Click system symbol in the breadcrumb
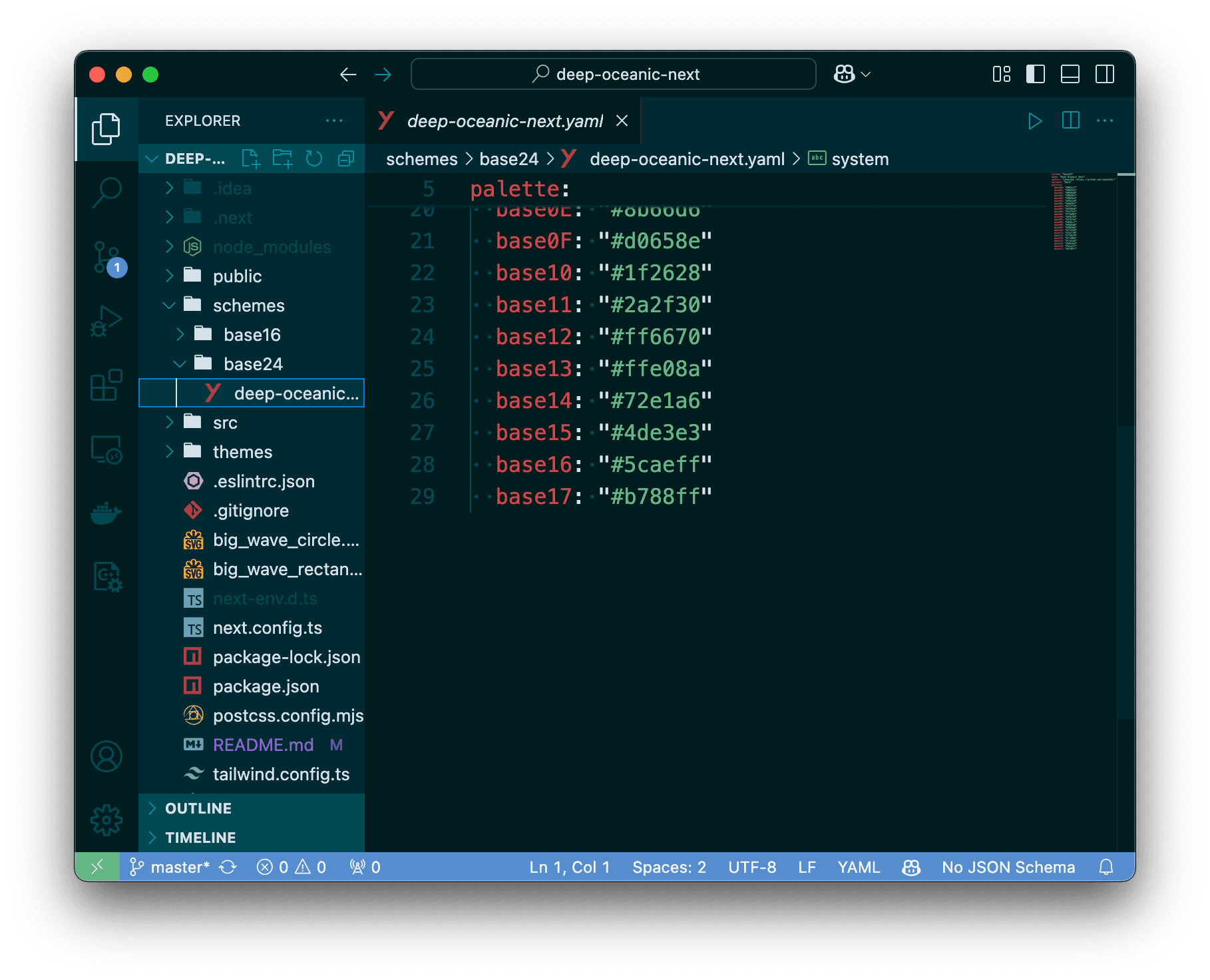Screen dimensions: 1210x980 [860, 159]
